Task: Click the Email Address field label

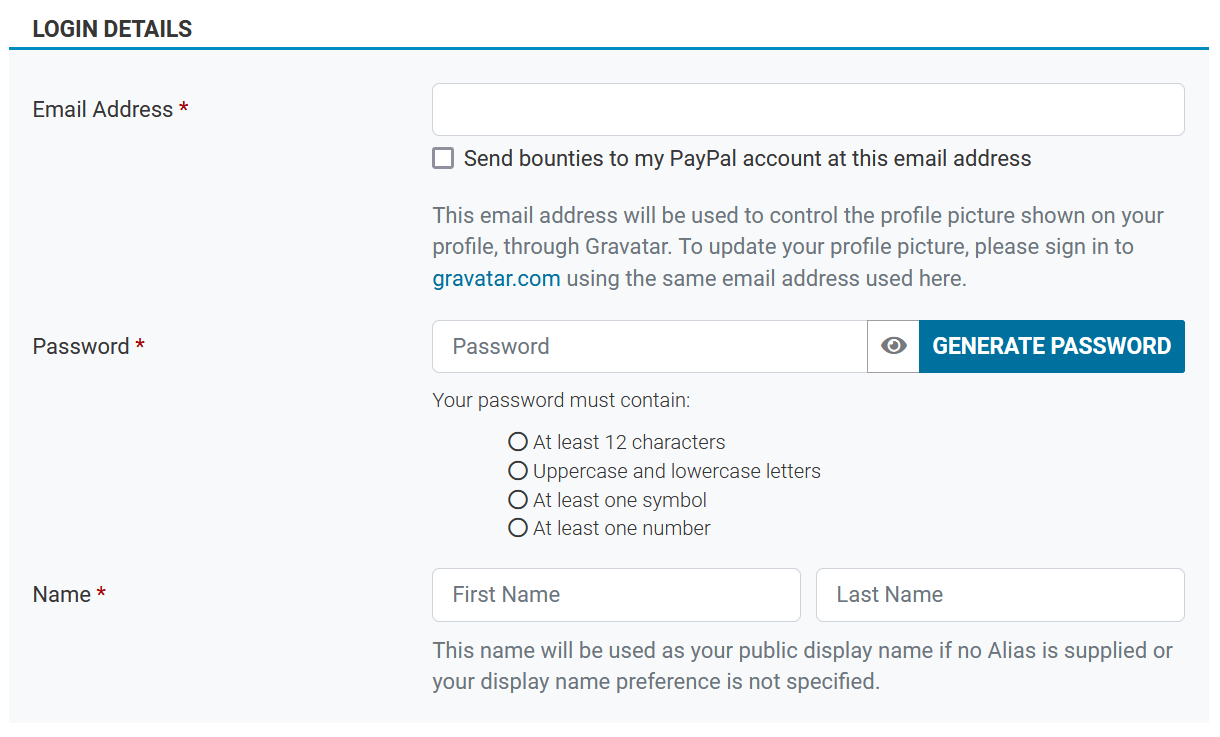Action: (100, 109)
